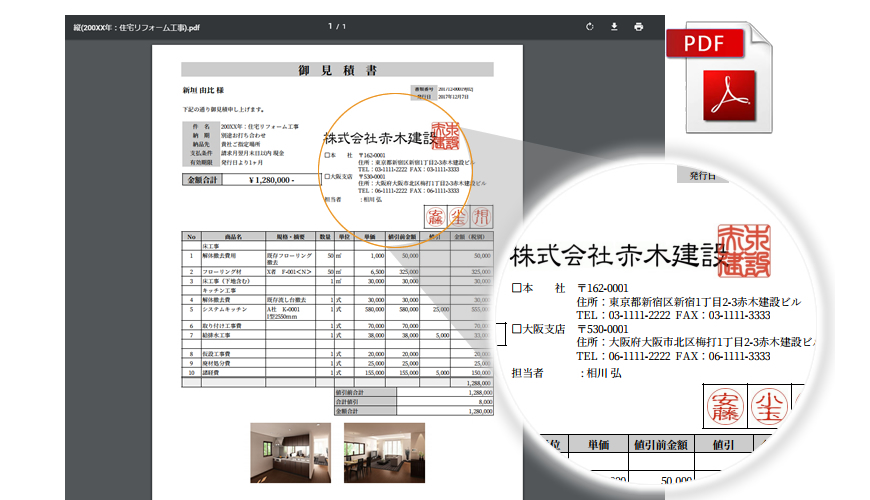Click the 仮設工事費 row item name

click(x=216, y=353)
